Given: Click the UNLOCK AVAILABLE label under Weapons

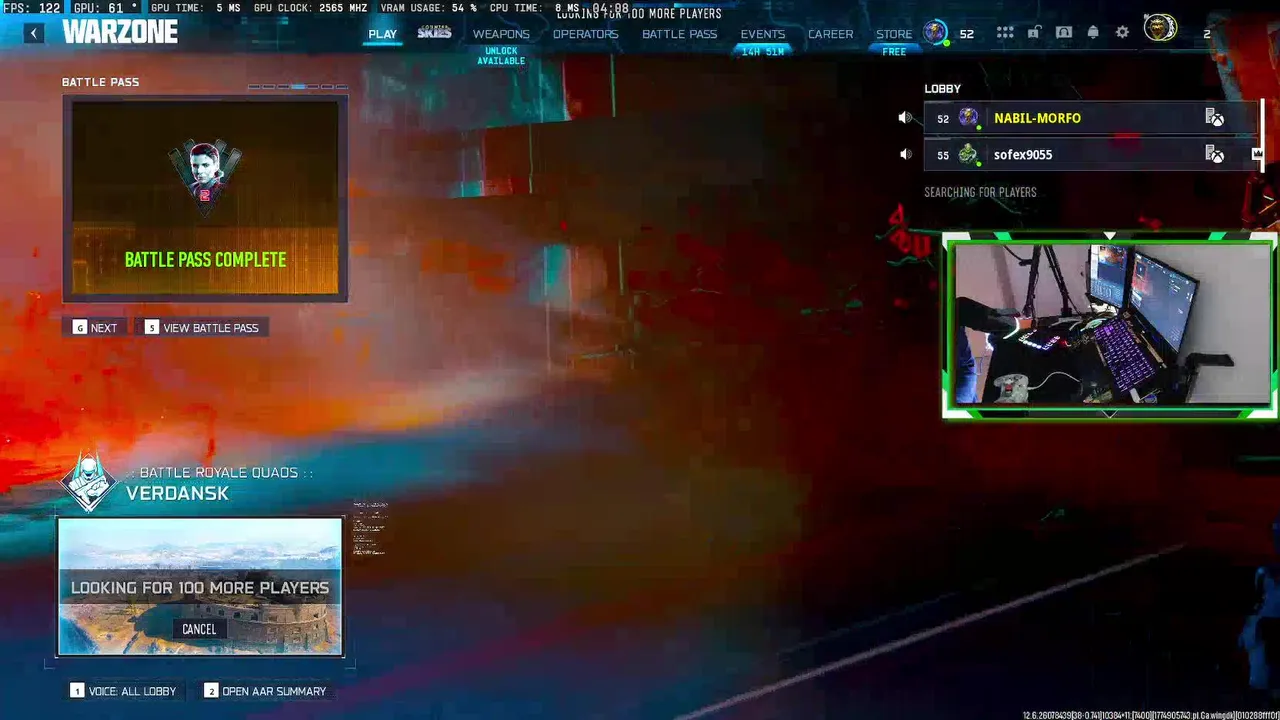Looking at the screenshot, I should pos(501,56).
